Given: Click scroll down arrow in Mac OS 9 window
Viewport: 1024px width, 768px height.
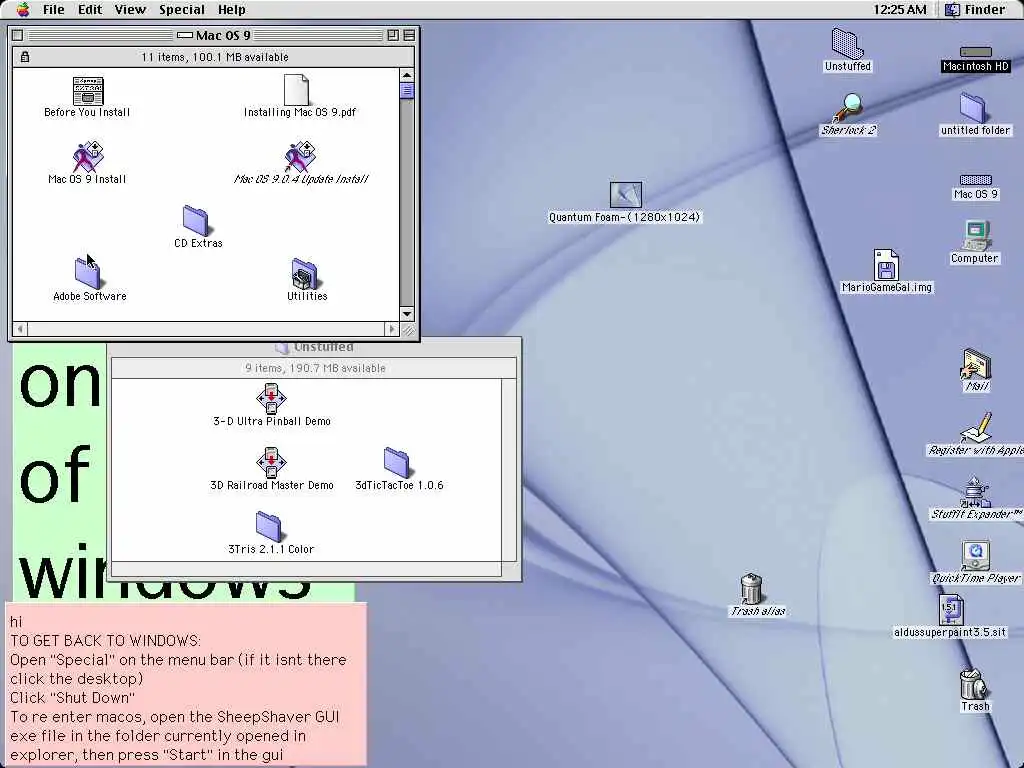Looking at the screenshot, I should point(406,313).
